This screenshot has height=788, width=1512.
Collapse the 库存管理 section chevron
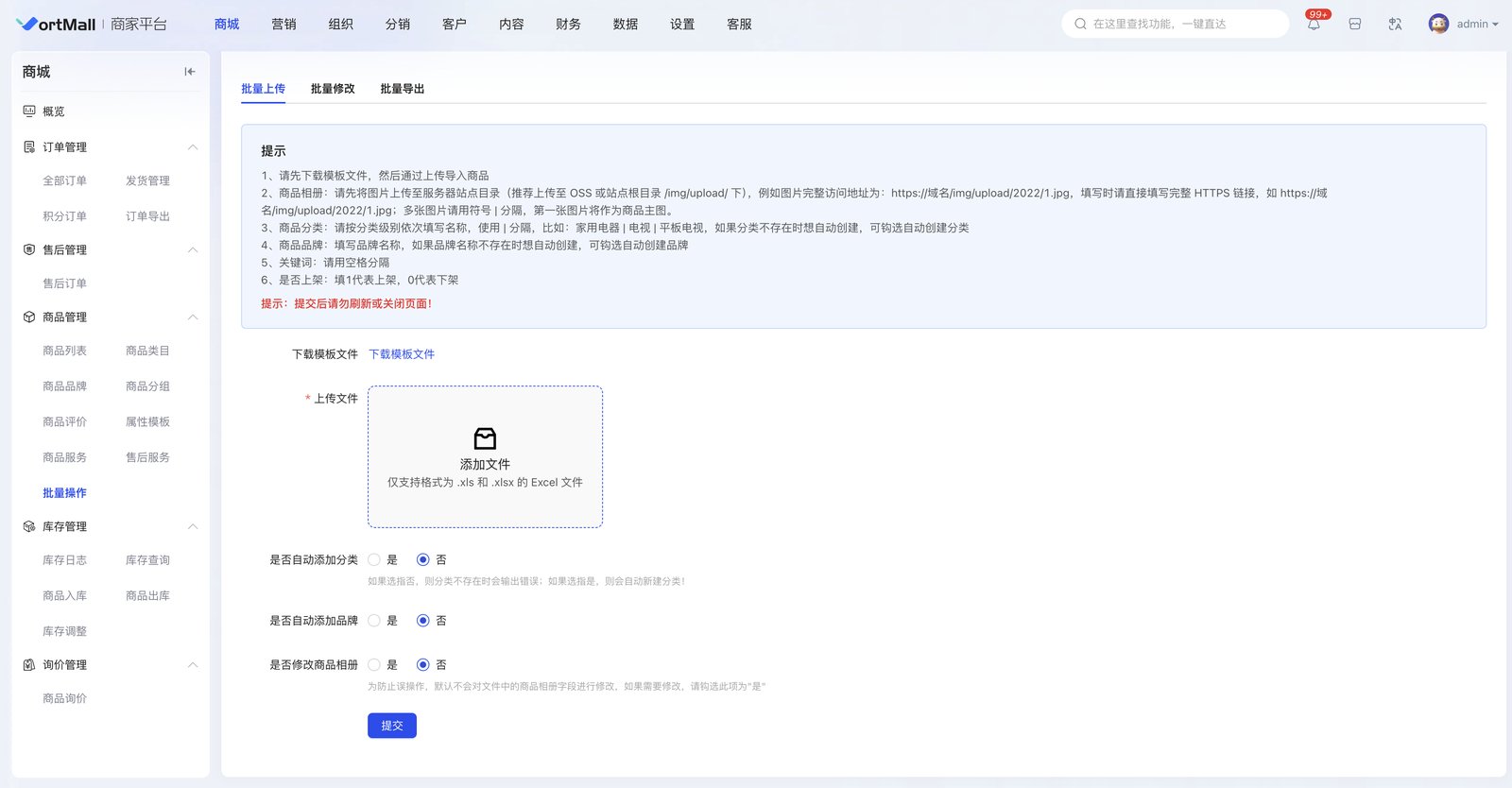coord(193,526)
